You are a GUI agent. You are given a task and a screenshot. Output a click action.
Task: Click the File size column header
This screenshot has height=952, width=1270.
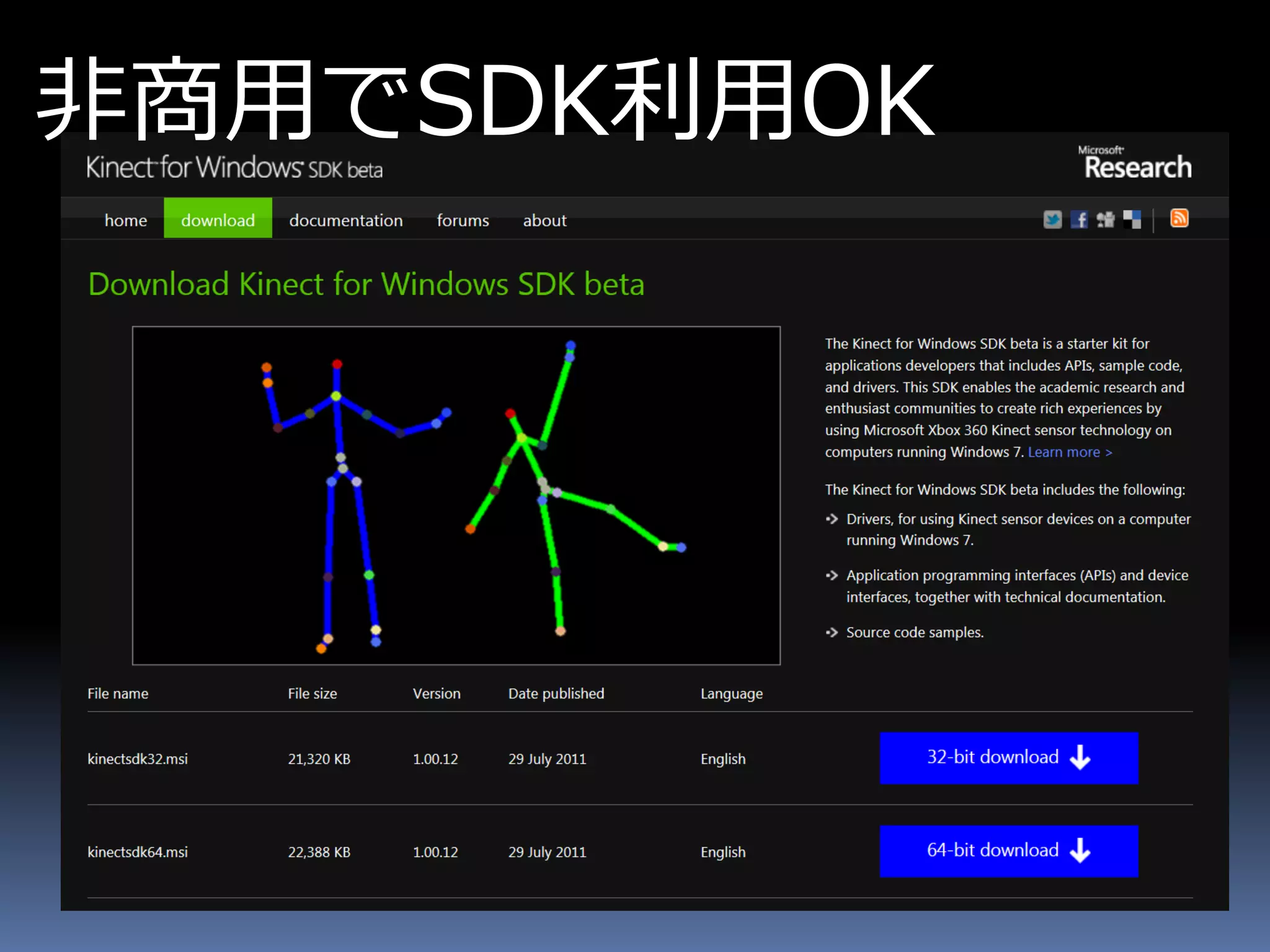(313, 694)
